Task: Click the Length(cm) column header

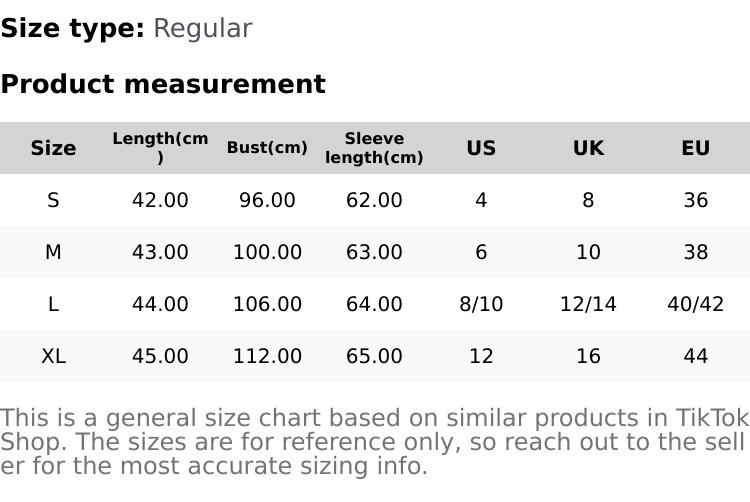Action: click(160, 148)
